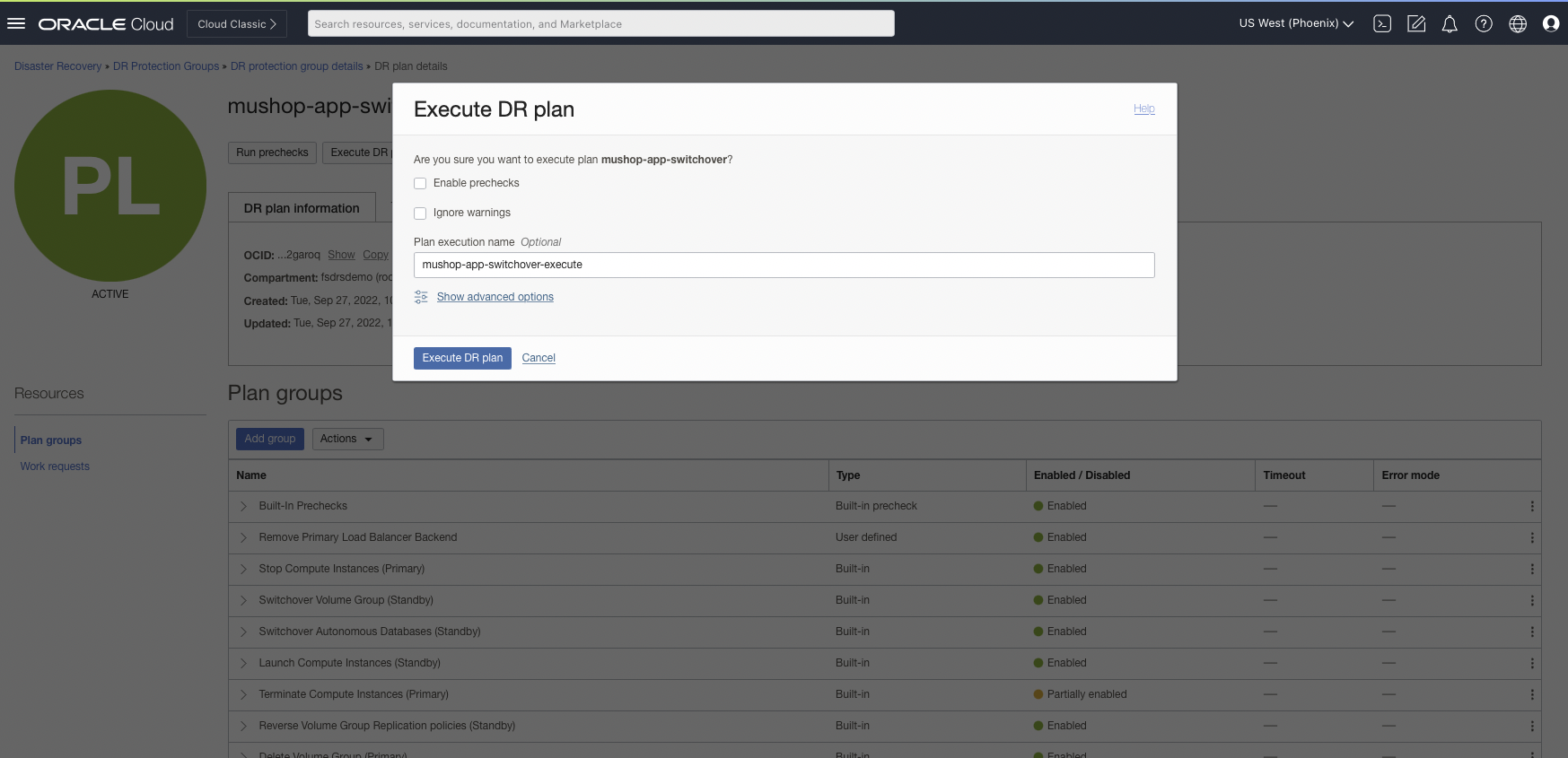This screenshot has width=1568, height=758.
Task: Expand the Stop Compute Instances (Primary) row
Action: tap(243, 570)
